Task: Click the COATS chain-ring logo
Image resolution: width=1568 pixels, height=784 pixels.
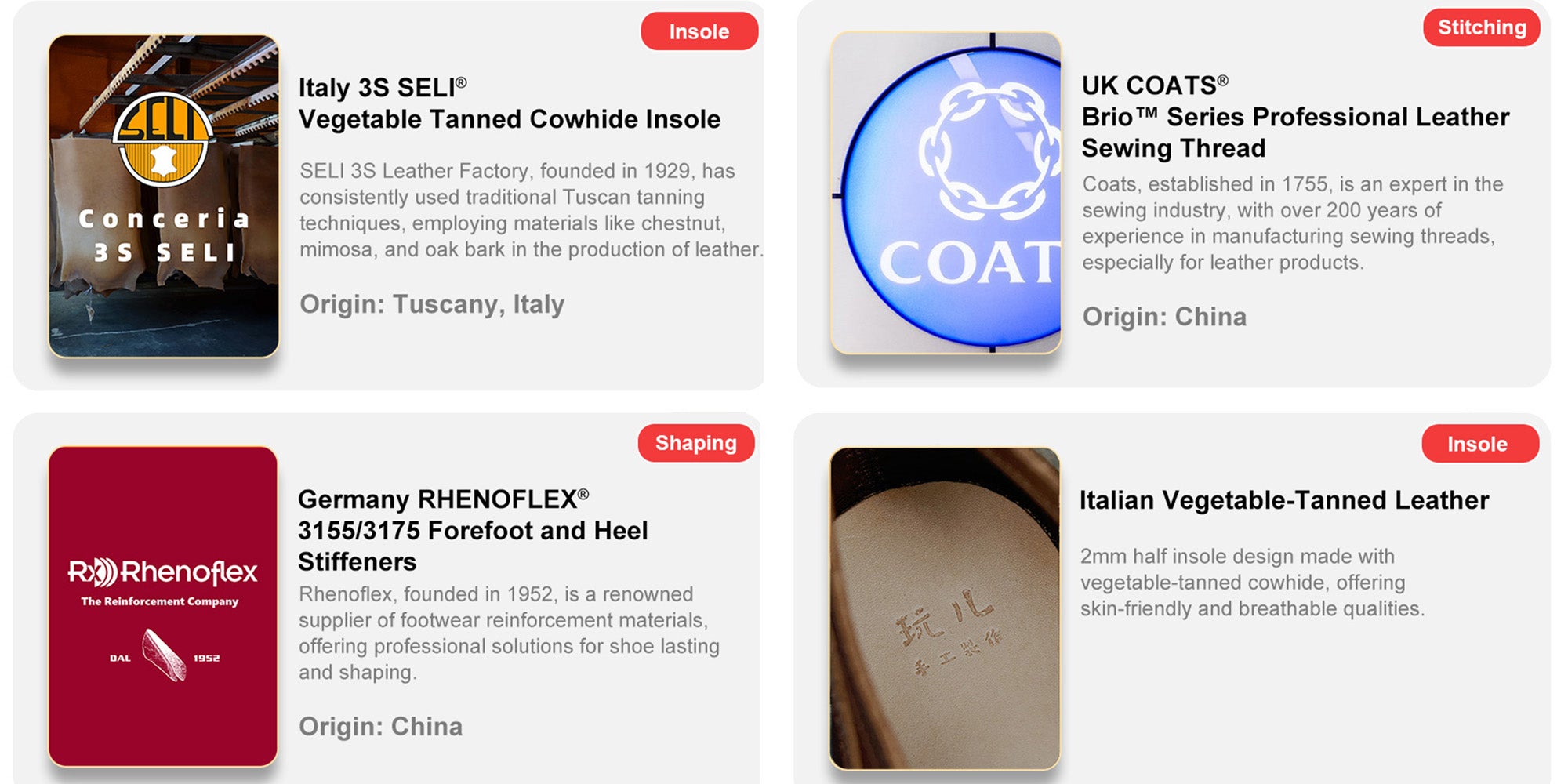Action: pyautogui.click(x=989, y=150)
